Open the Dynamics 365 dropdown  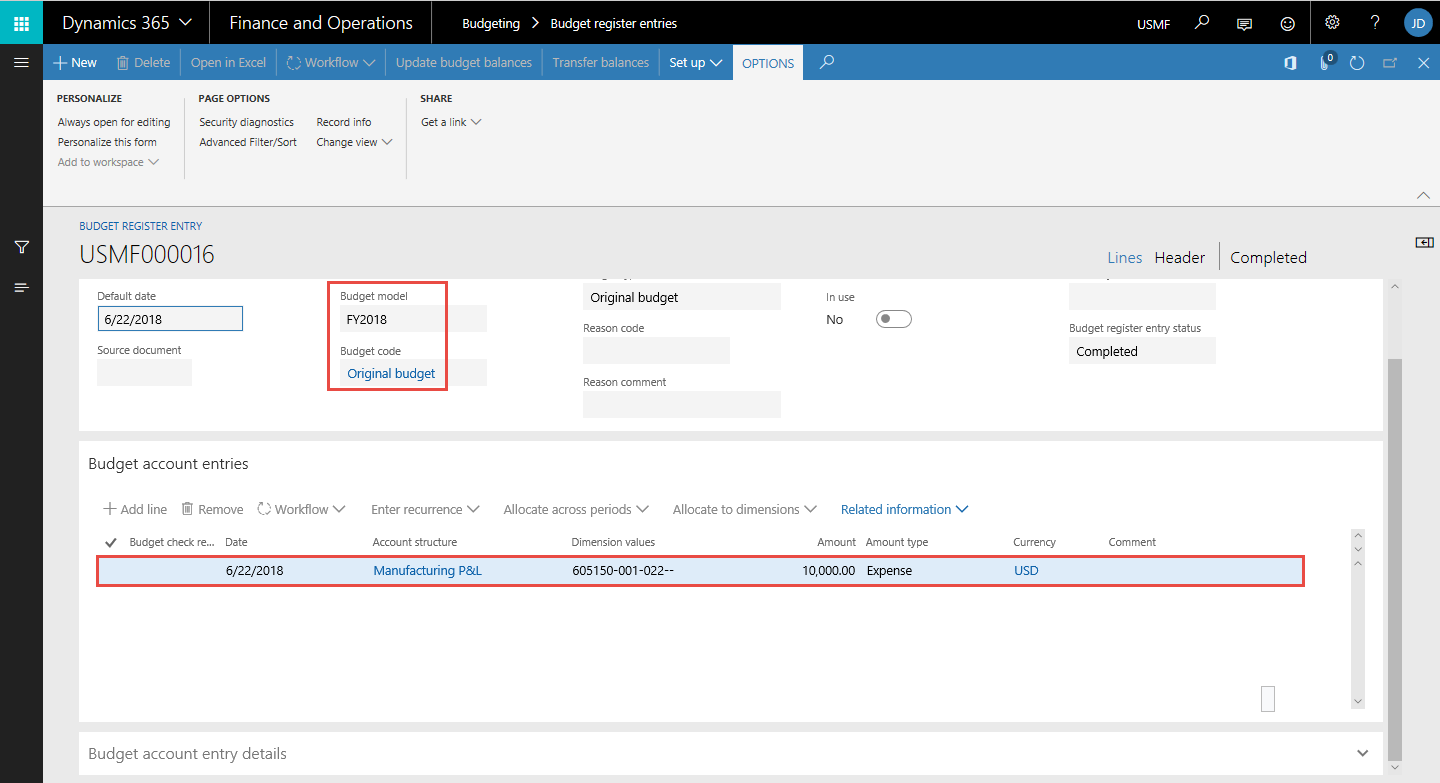coord(127,22)
